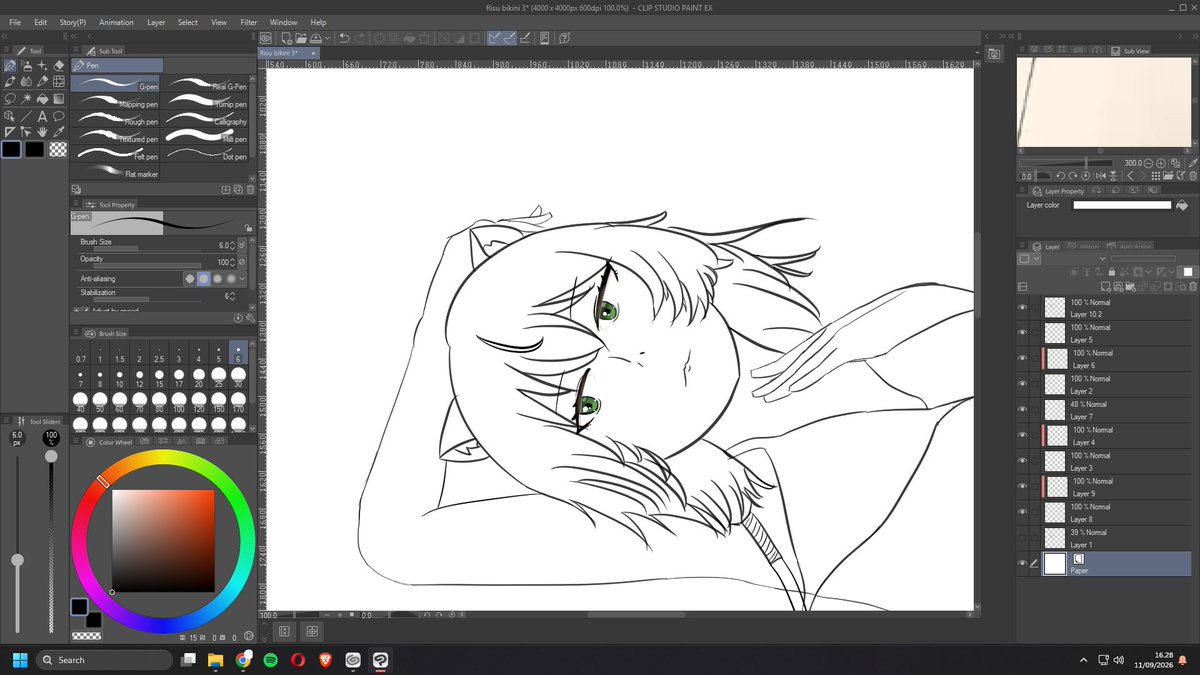The width and height of the screenshot is (1200, 675).
Task: Open the palette color dropdown in Layer palette
Action: pos(1029,258)
